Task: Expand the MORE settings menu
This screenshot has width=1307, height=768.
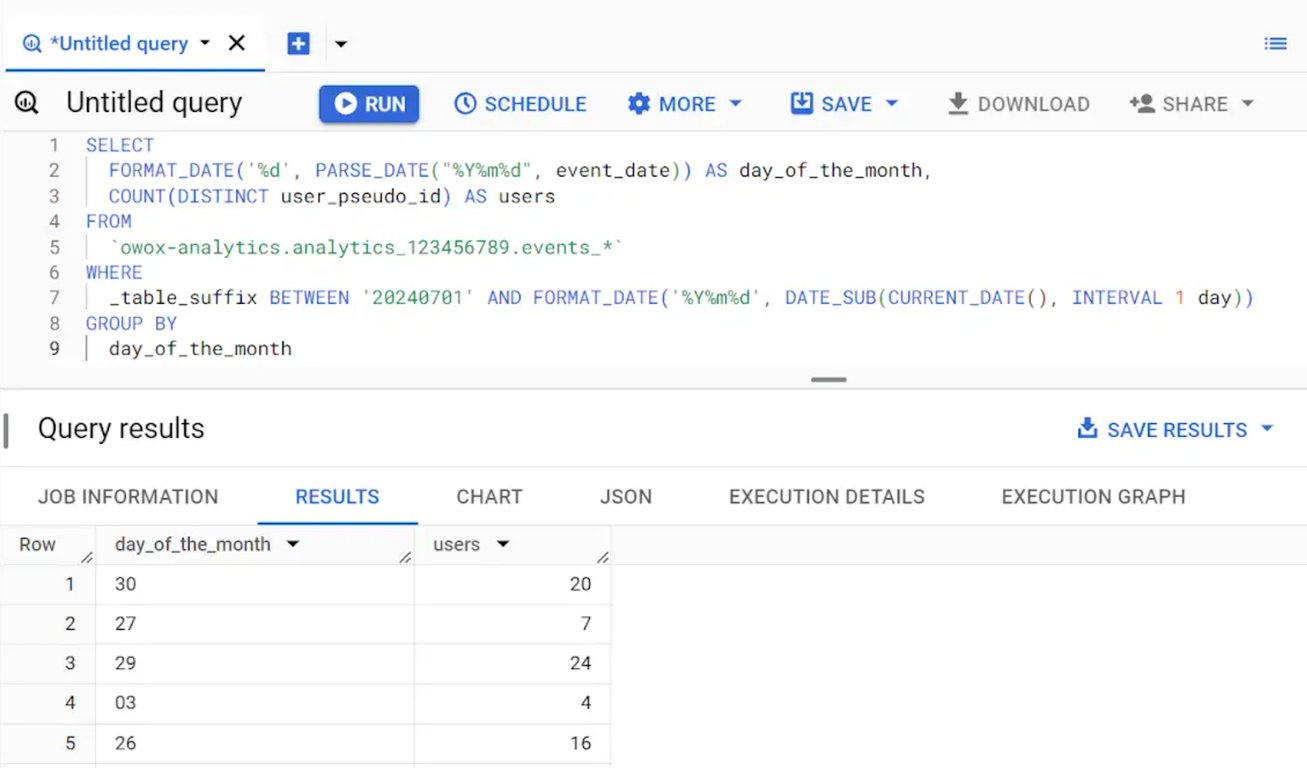Action: click(685, 104)
